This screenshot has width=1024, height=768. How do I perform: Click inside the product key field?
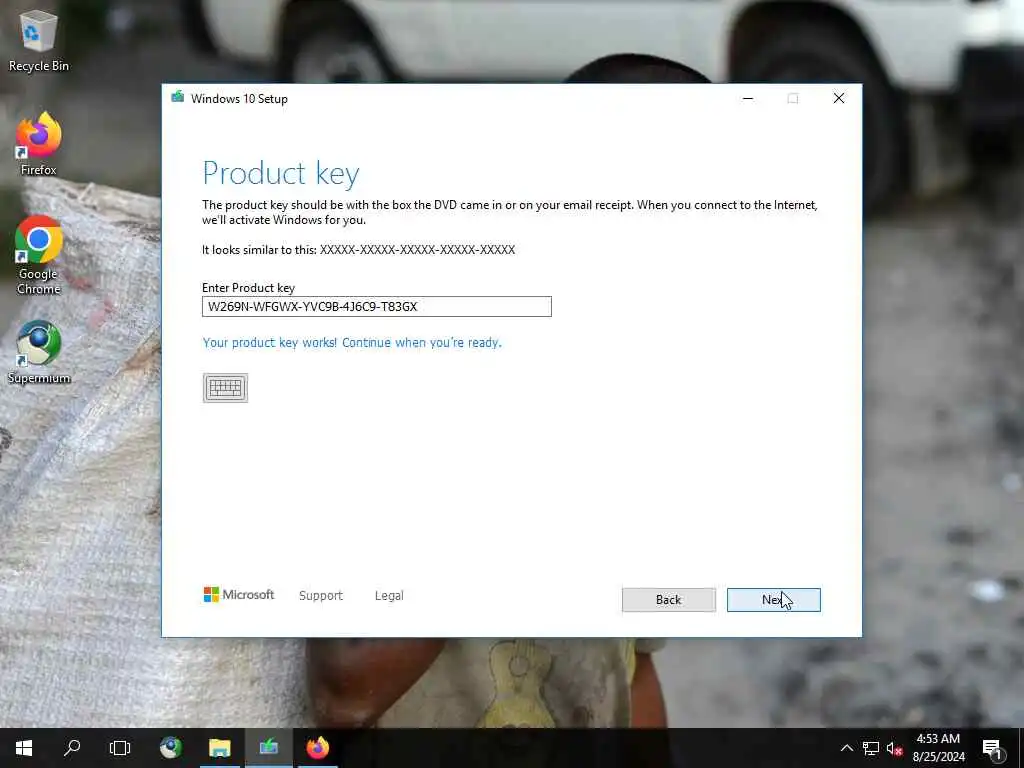[377, 306]
